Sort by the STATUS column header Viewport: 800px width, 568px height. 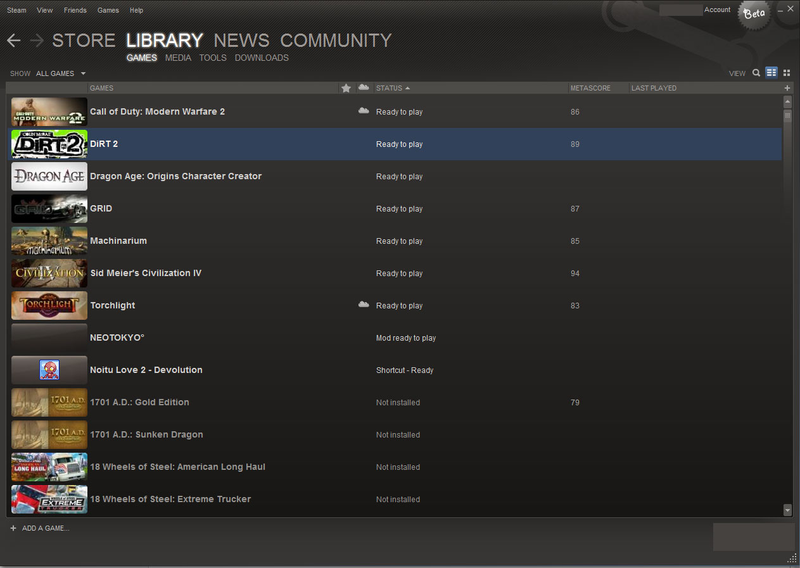coord(392,88)
